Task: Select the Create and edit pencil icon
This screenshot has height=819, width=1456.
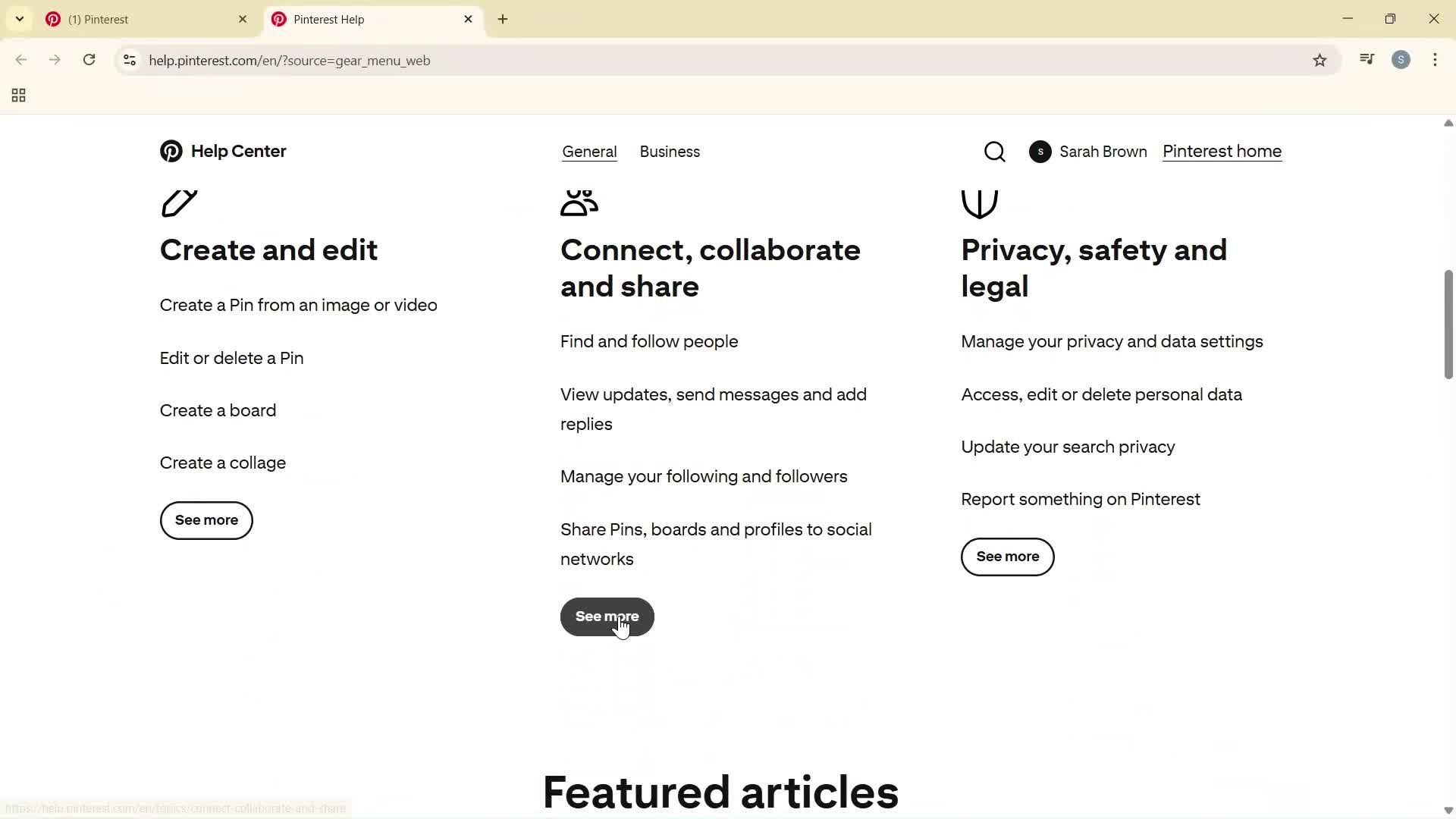Action: (x=179, y=203)
